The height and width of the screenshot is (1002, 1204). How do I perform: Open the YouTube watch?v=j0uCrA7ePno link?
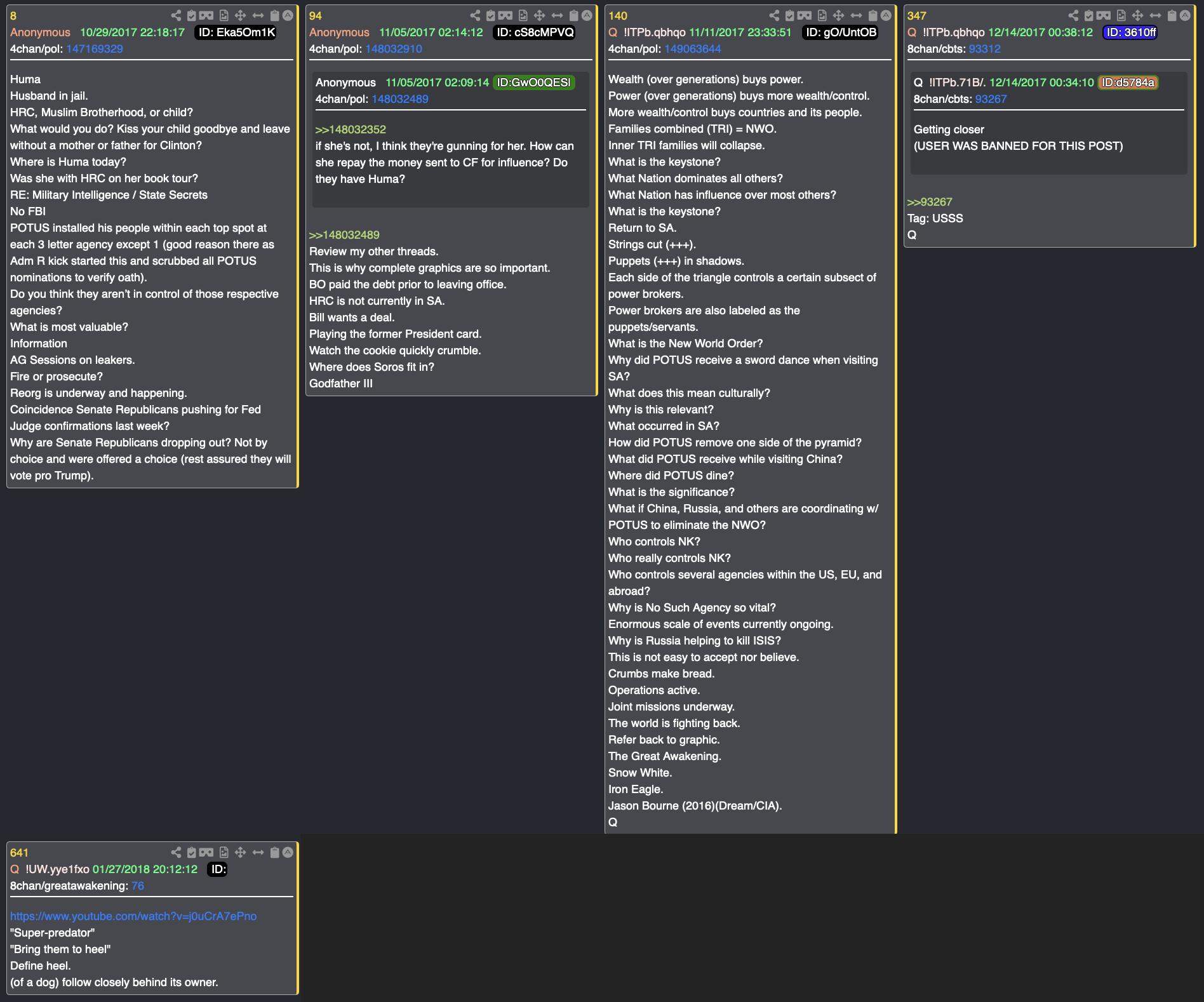pos(133,916)
